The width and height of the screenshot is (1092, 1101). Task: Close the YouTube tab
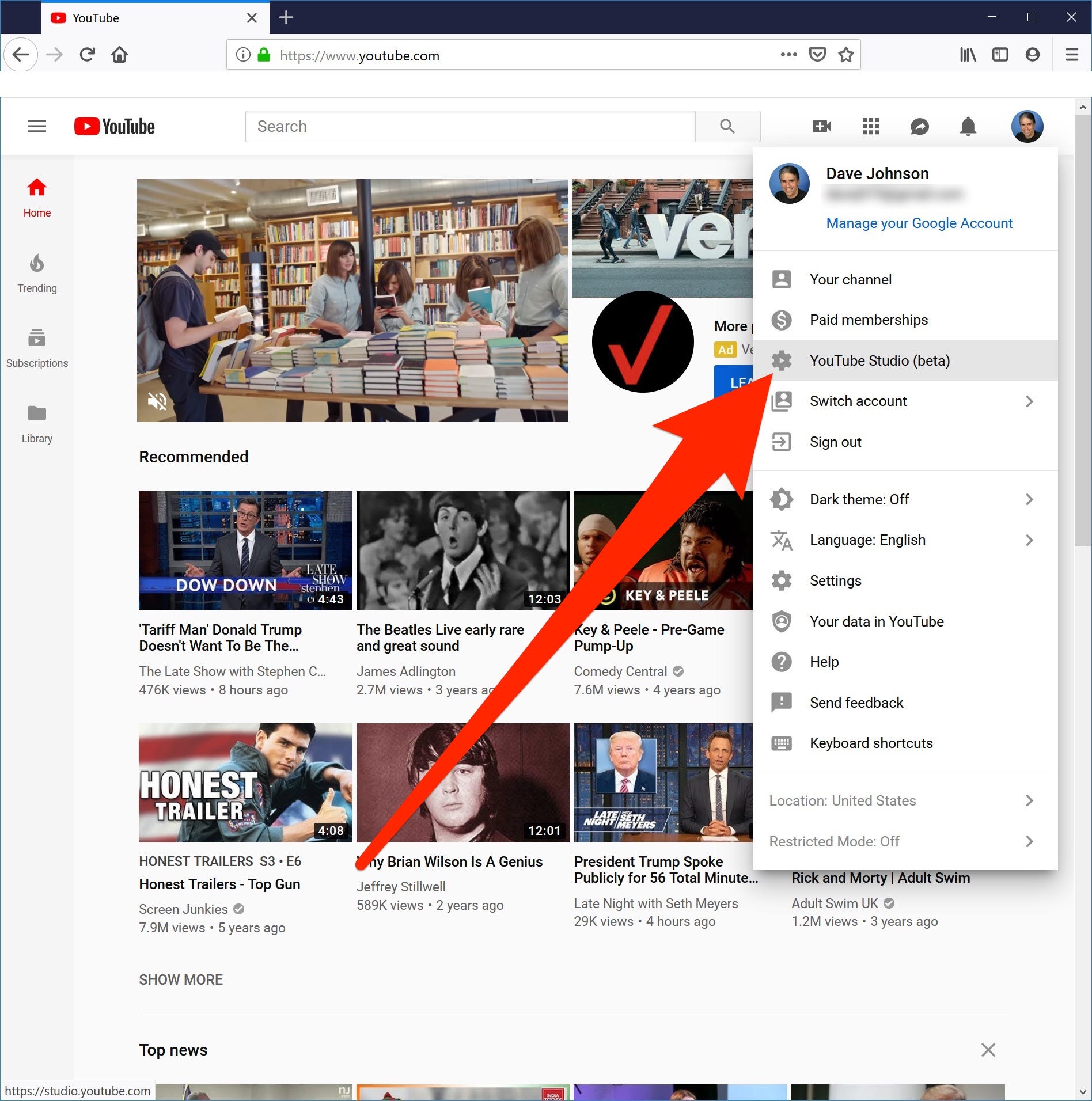tap(252, 18)
